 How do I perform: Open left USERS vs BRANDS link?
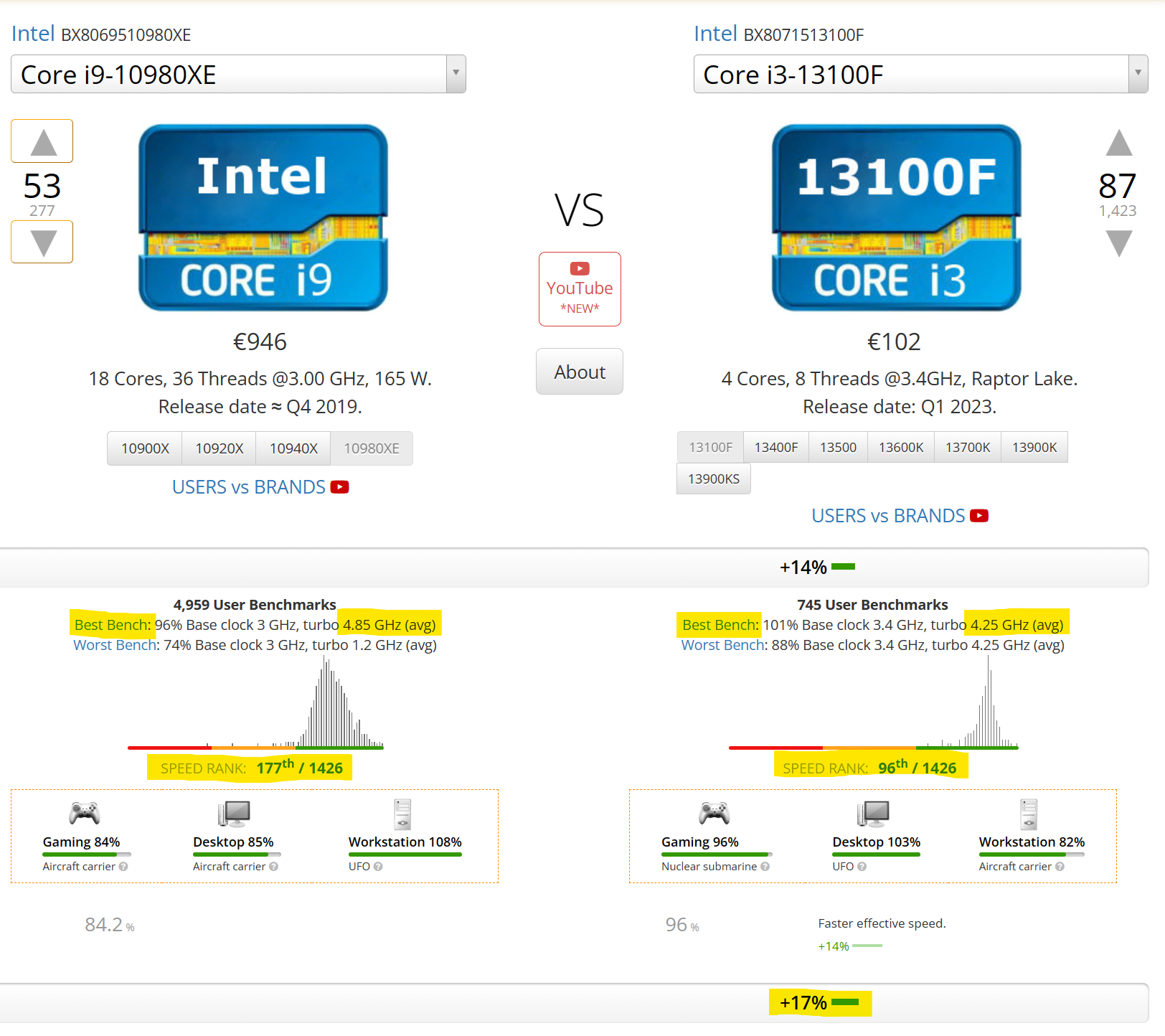point(249,487)
